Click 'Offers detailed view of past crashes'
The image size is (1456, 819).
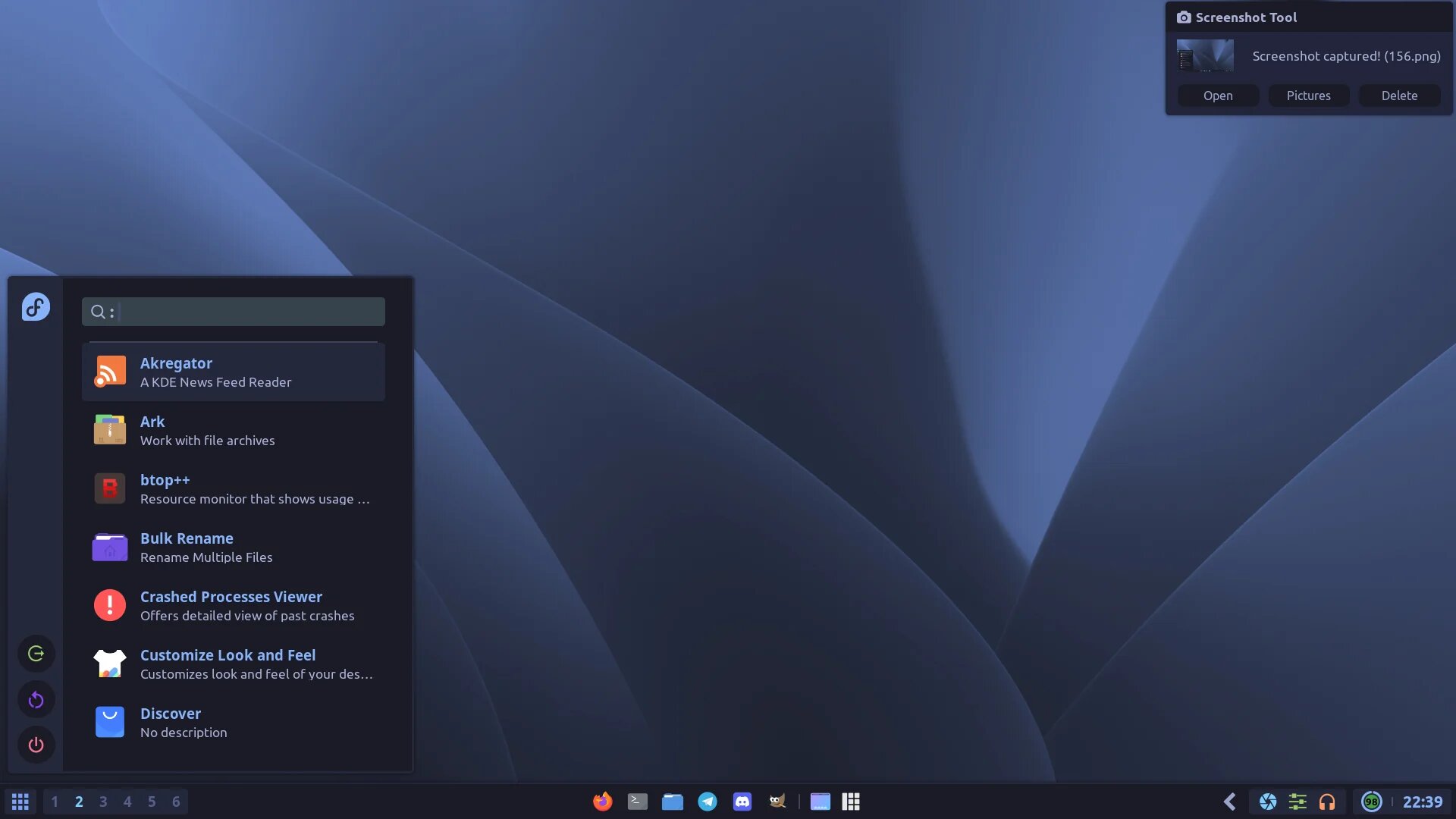247,616
